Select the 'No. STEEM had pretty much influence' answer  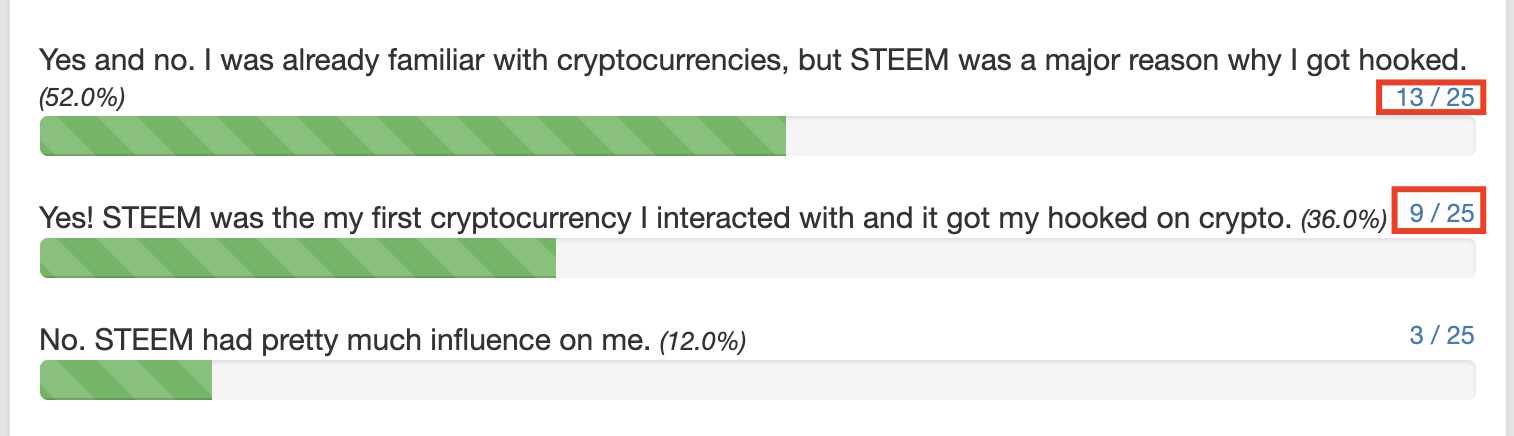[x=346, y=340]
